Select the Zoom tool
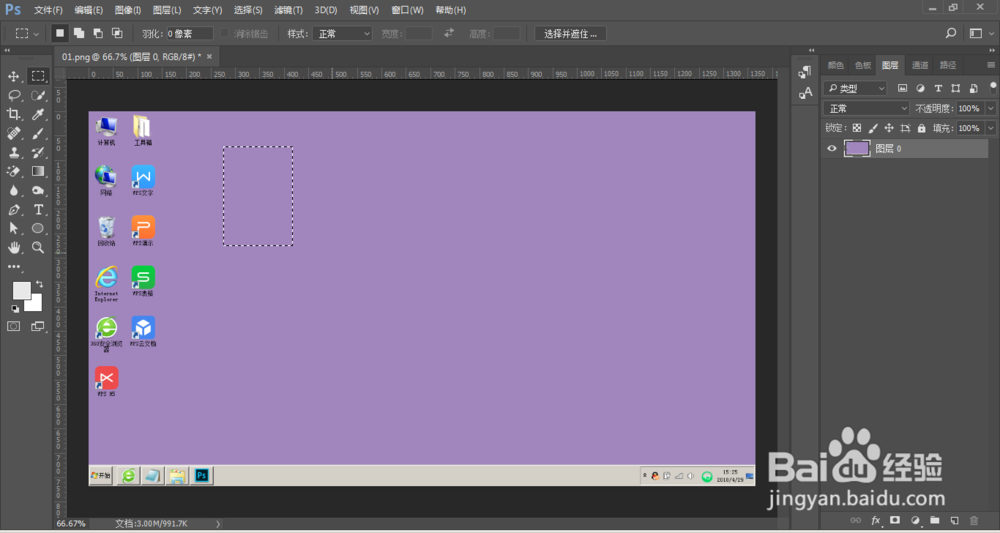Image resolution: width=1000 pixels, height=533 pixels. click(x=38, y=247)
